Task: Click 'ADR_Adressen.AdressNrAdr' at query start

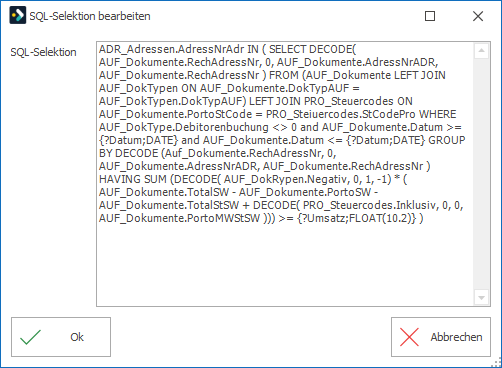Action: click(x=172, y=49)
